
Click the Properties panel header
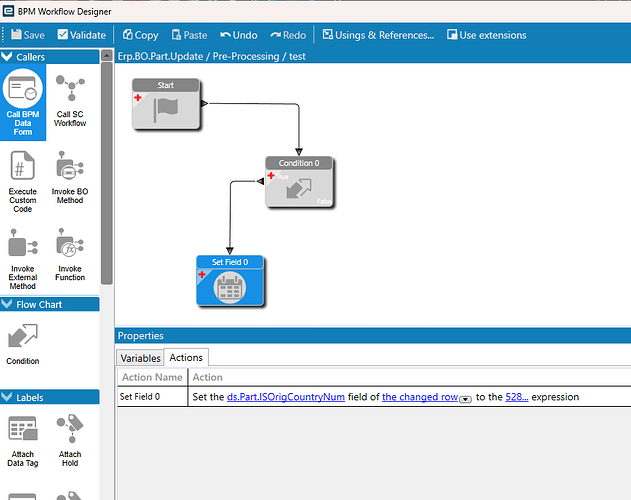click(x=373, y=335)
